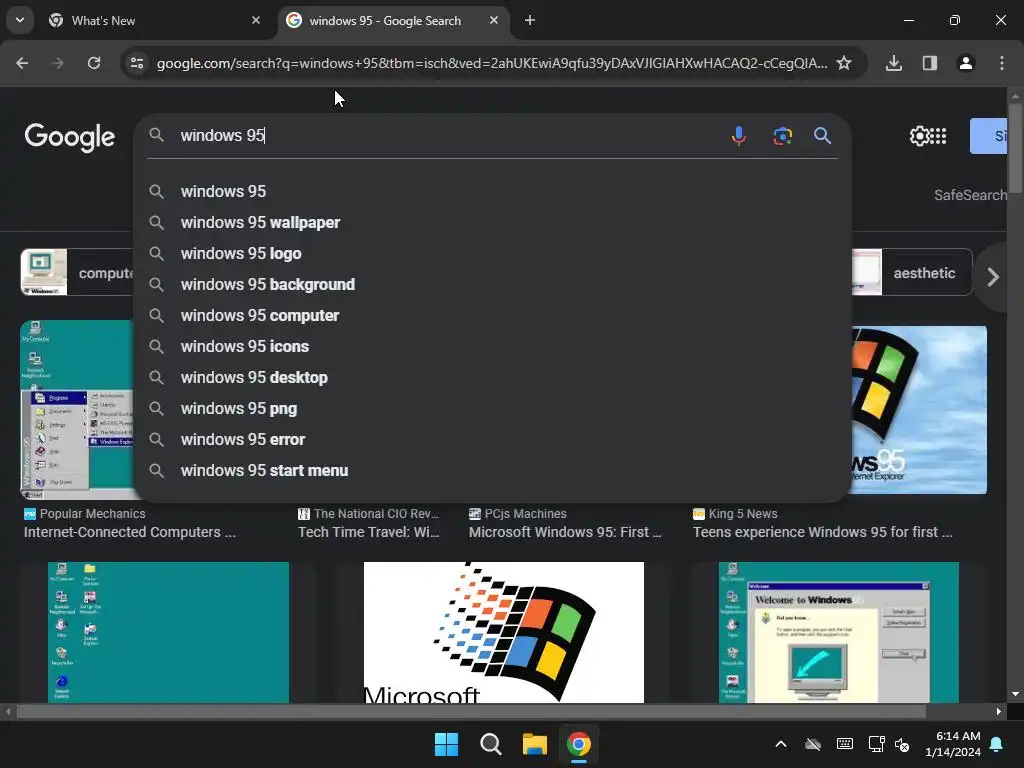Choose suggestion "windows 95 icons"
The image size is (1024, 768).
coord(492,347)
